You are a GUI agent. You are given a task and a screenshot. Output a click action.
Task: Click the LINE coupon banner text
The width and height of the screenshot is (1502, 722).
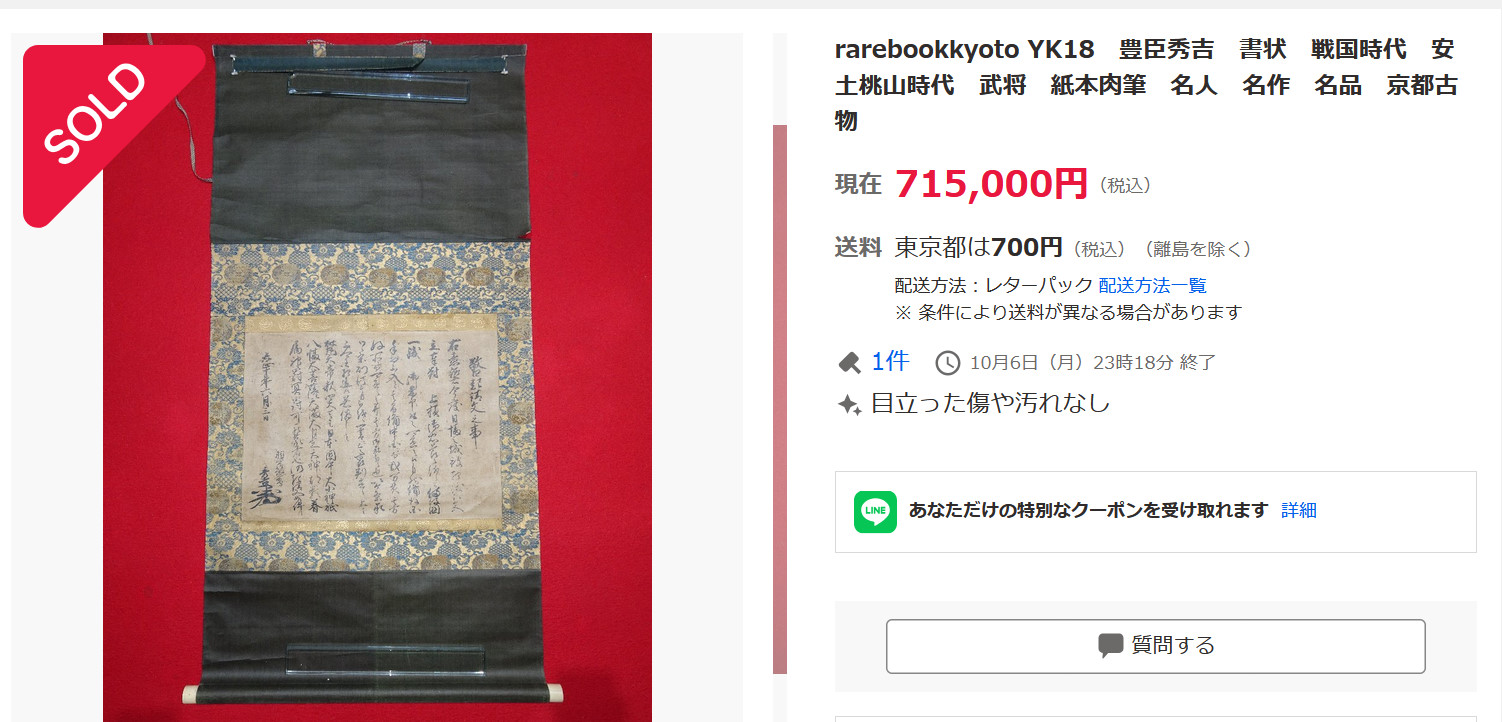click(x=1088, y=511)
